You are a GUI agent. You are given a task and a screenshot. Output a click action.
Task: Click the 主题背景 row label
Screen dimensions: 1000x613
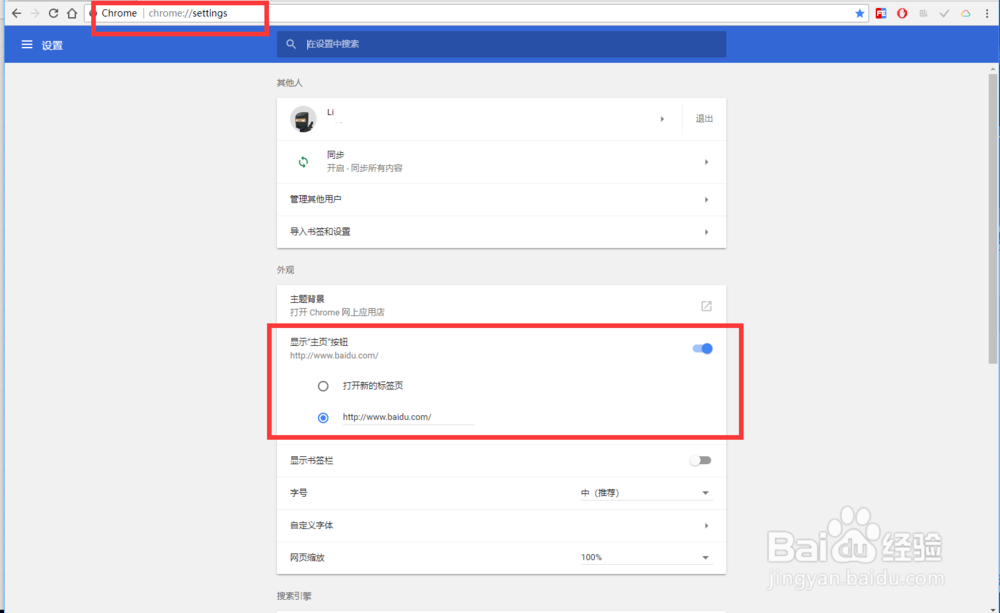pyautogui.click(x=307, y=299)
